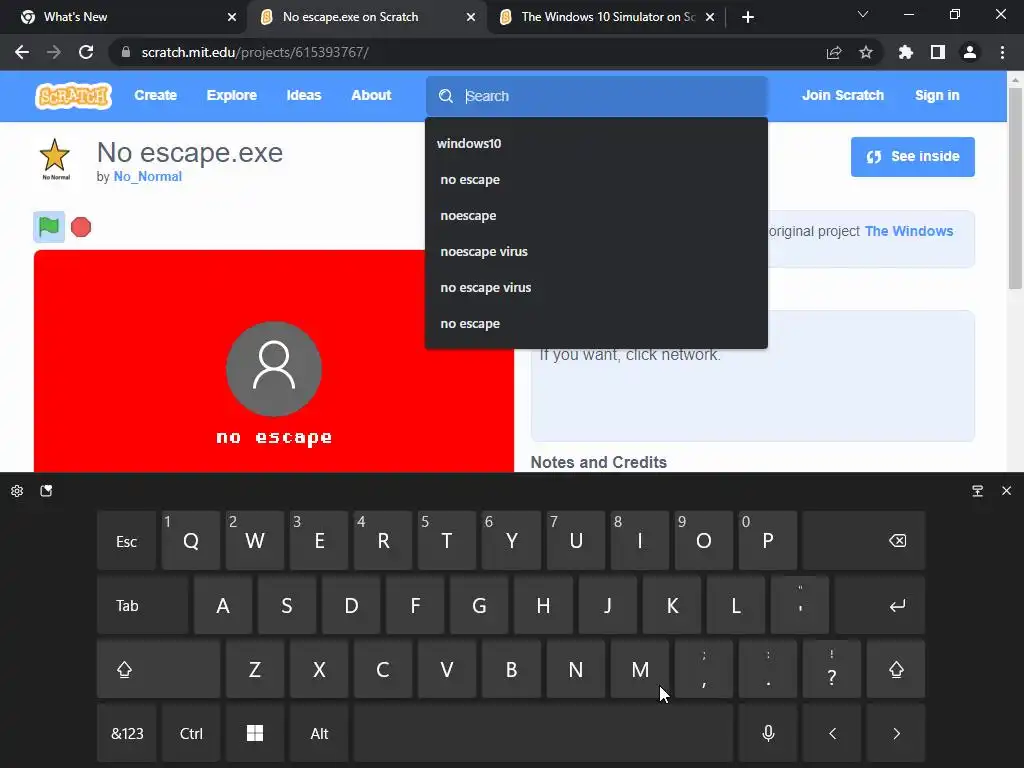The height and width of the screenshot is (768, 1024).
Task: Tap the left arrow key
Action: (832, 733)
